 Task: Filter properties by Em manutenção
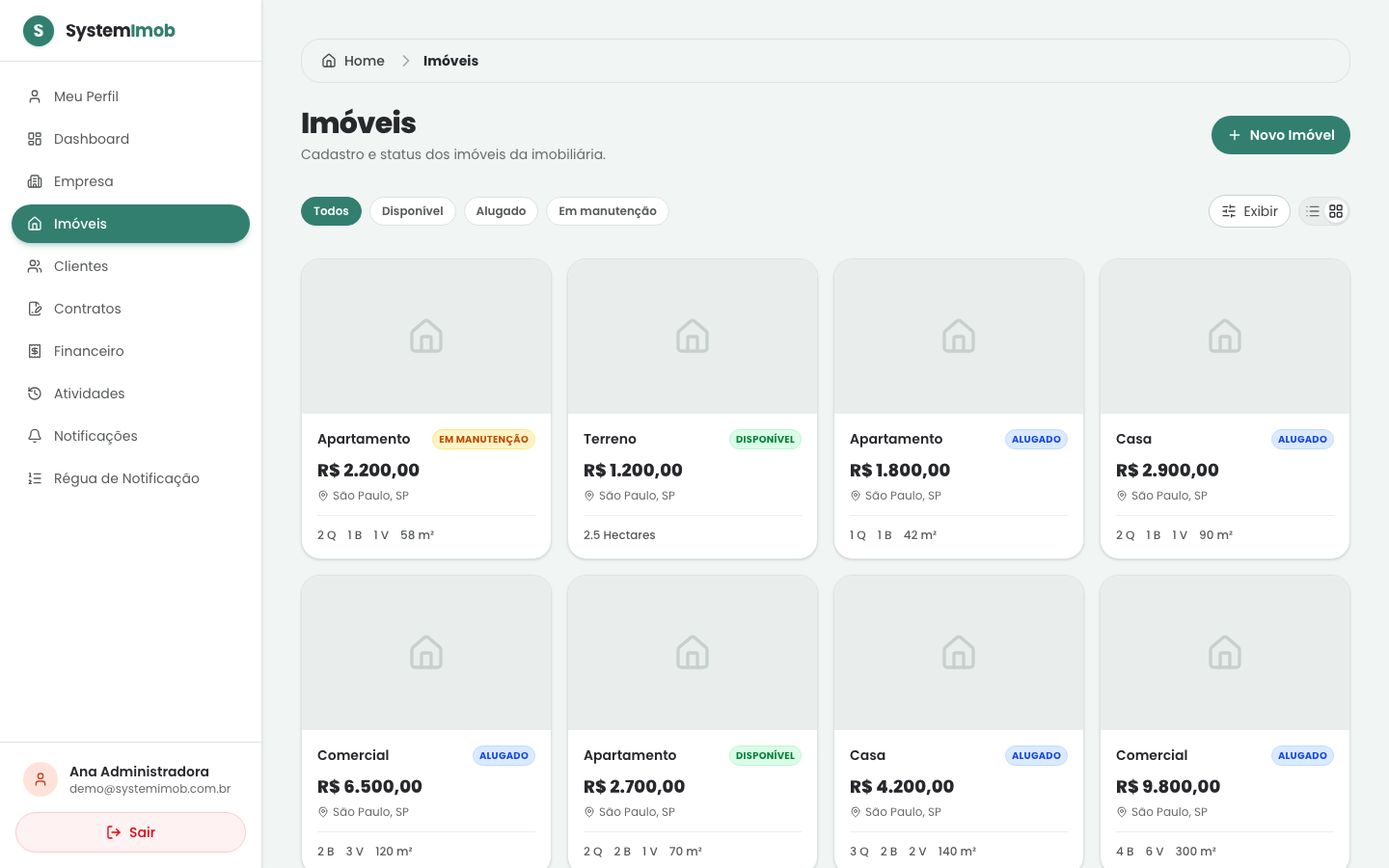point(608,211)
